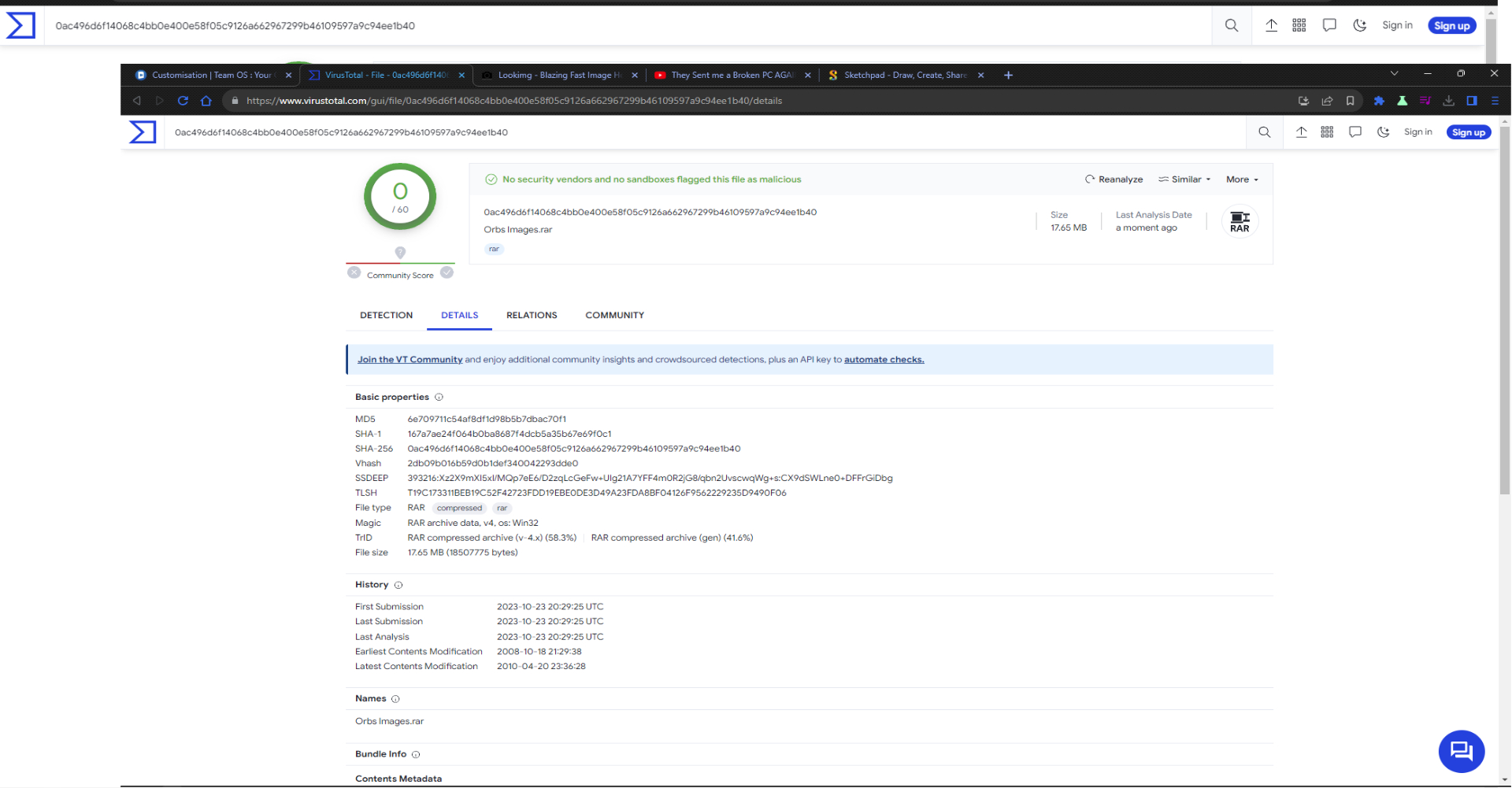The image size is (1512, 788).
Task: Click purple music playlist icon in toolbar
Action: click(x=1425, y=101)
